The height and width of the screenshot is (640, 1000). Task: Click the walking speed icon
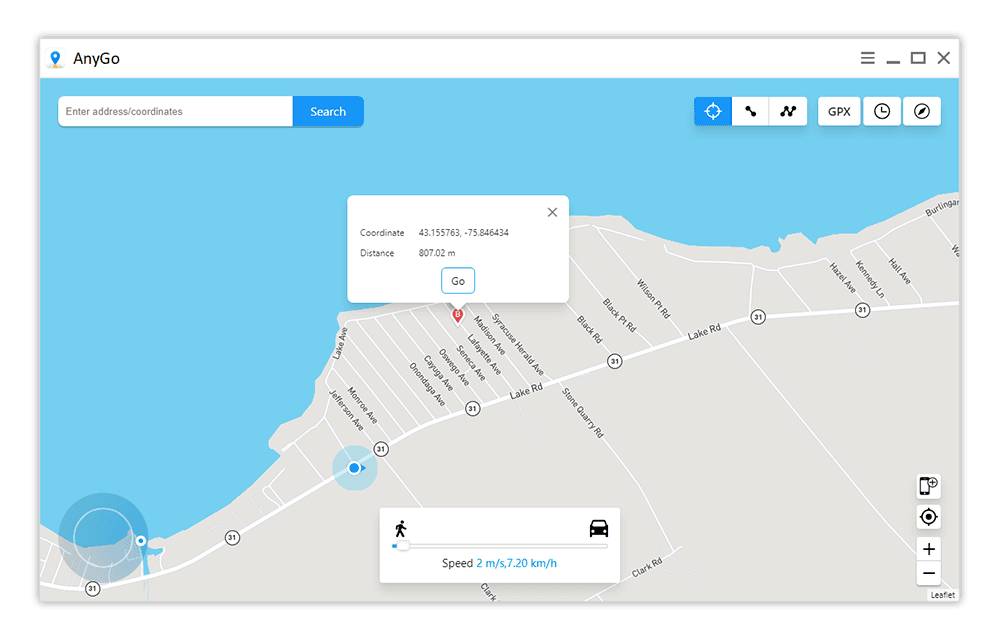pyautogui.click(x=401, y=529)
